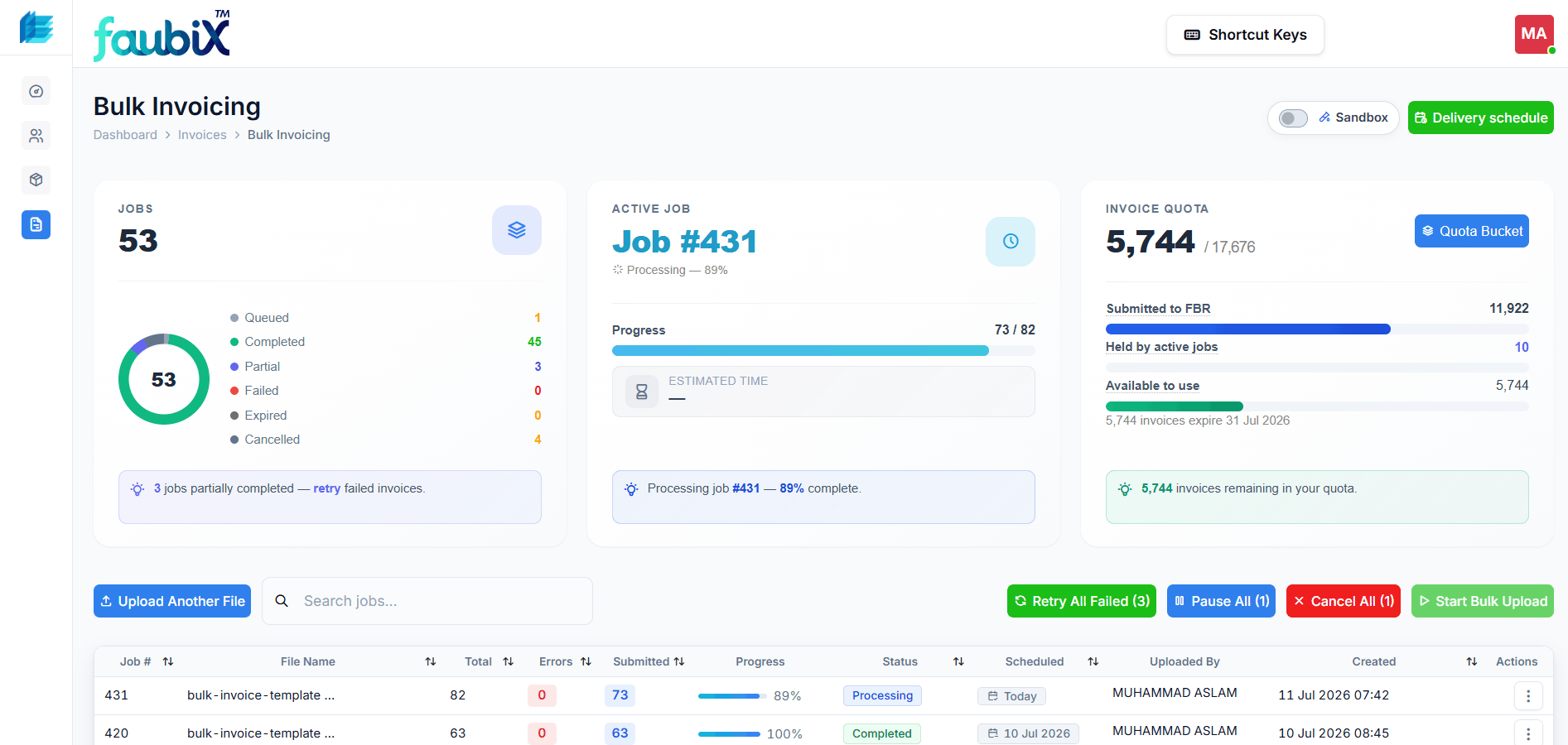Viewport: 1568px width, 745px height.
Task: Go to Dashboard breadcrumb
Action: [125, 135]
